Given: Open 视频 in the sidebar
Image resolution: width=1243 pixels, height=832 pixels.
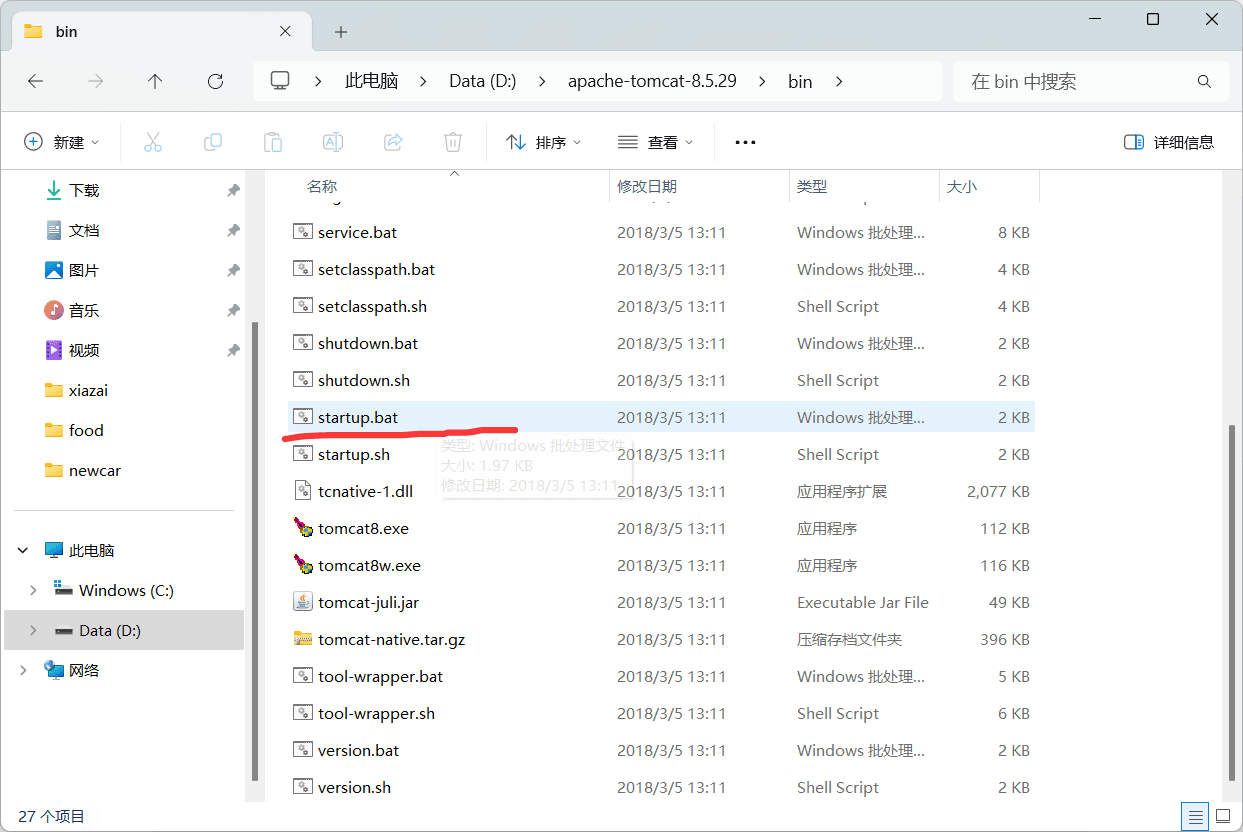Looking at the screenshot, I should 84,350.
